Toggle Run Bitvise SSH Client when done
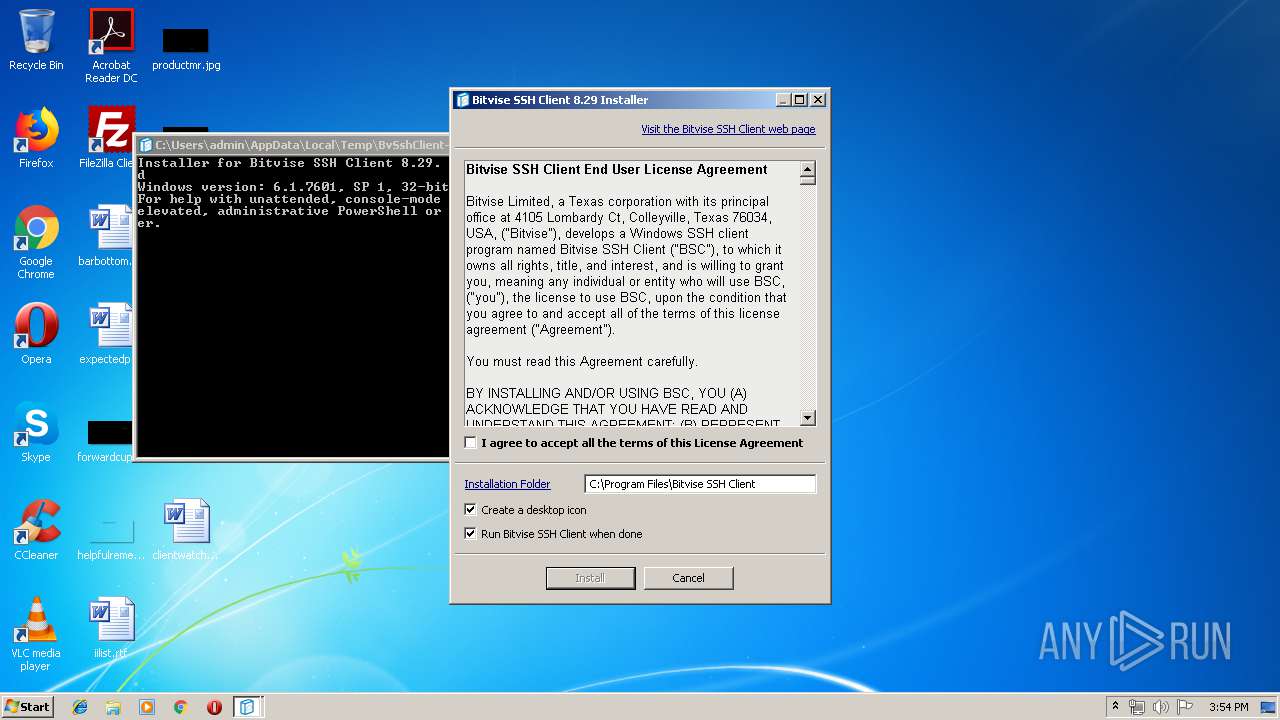Viewport: 1280px width, 720px height. tap(471, 534)
